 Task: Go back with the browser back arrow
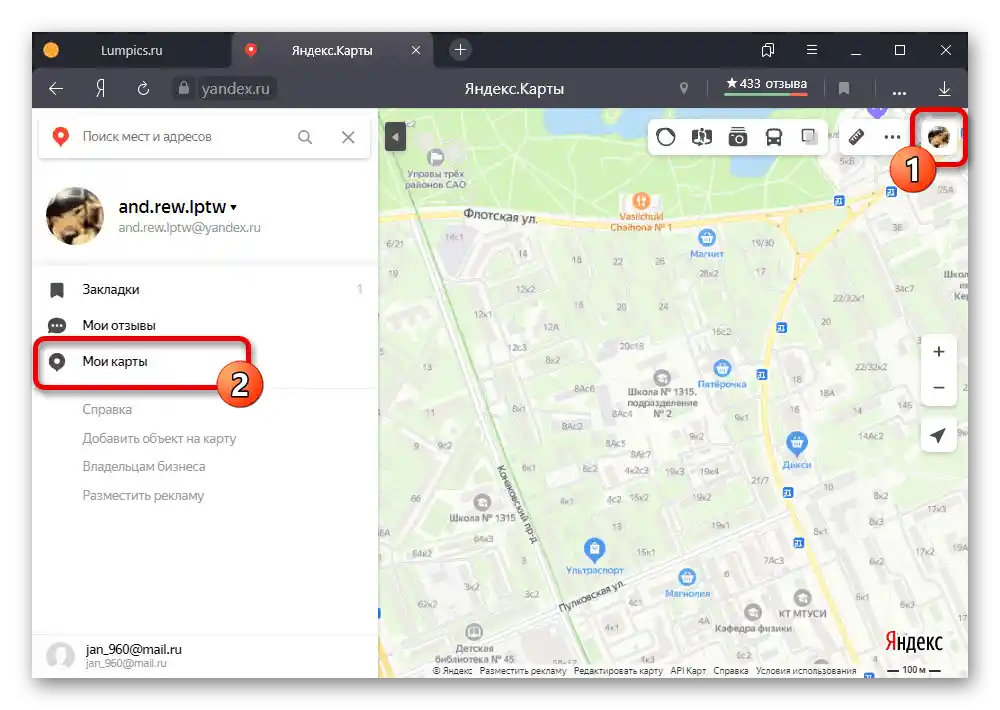(56, 89)
